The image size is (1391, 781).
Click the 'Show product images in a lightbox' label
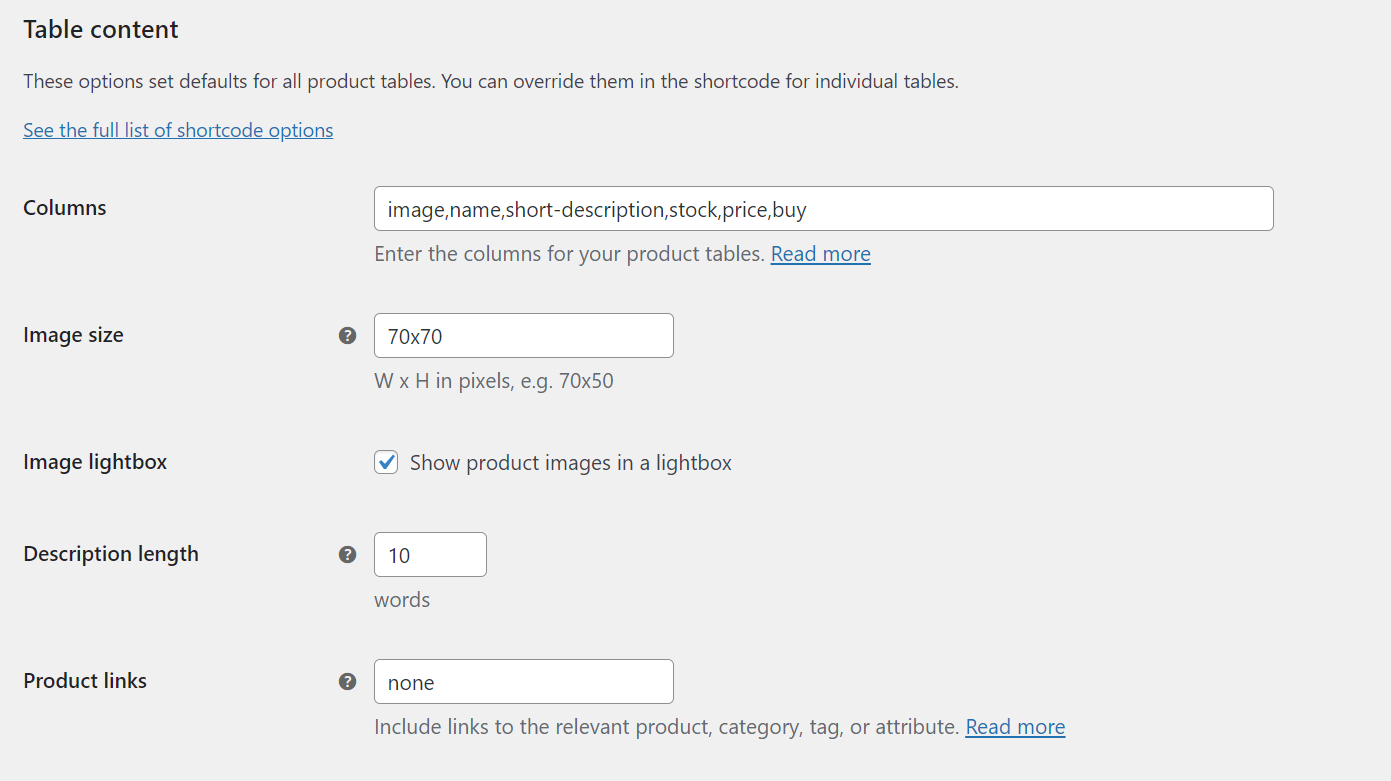(x=570, y=463)
